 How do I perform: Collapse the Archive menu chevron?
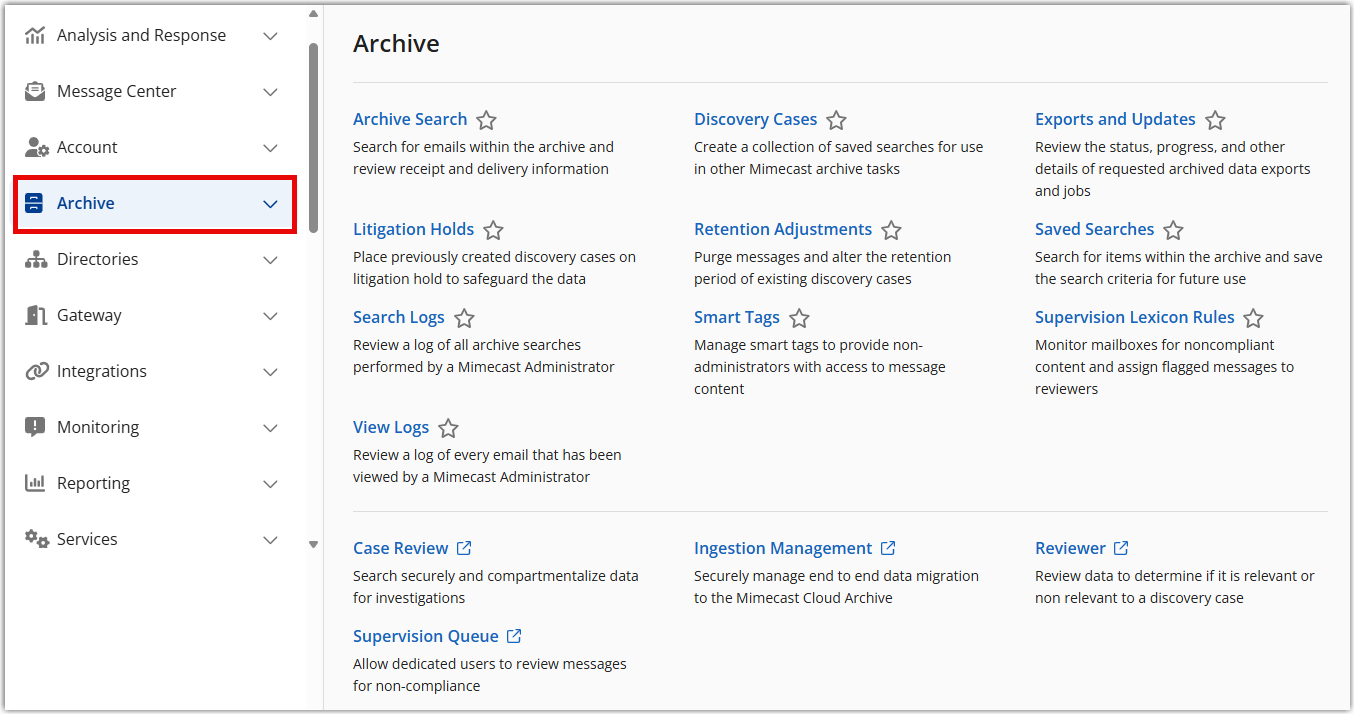click(x=270, y=204)
